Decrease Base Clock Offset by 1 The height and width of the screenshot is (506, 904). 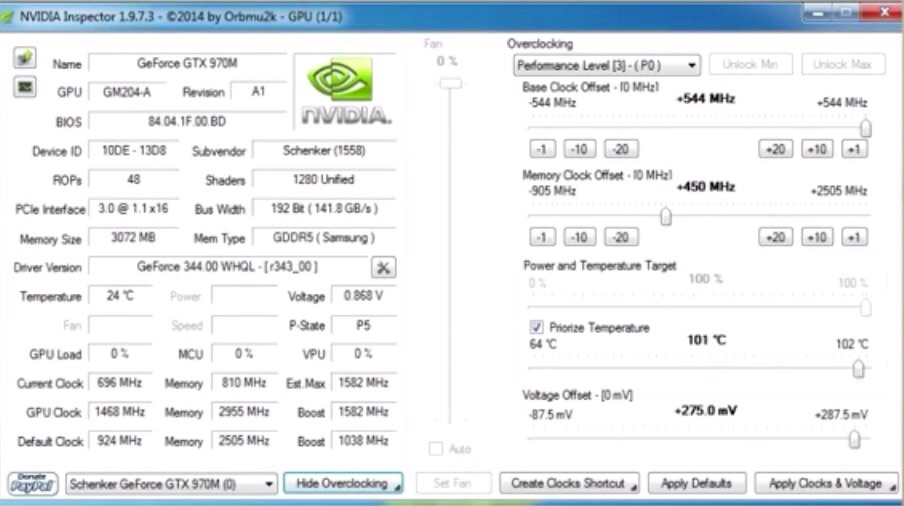pyautogui.click(x=542, y=149)
